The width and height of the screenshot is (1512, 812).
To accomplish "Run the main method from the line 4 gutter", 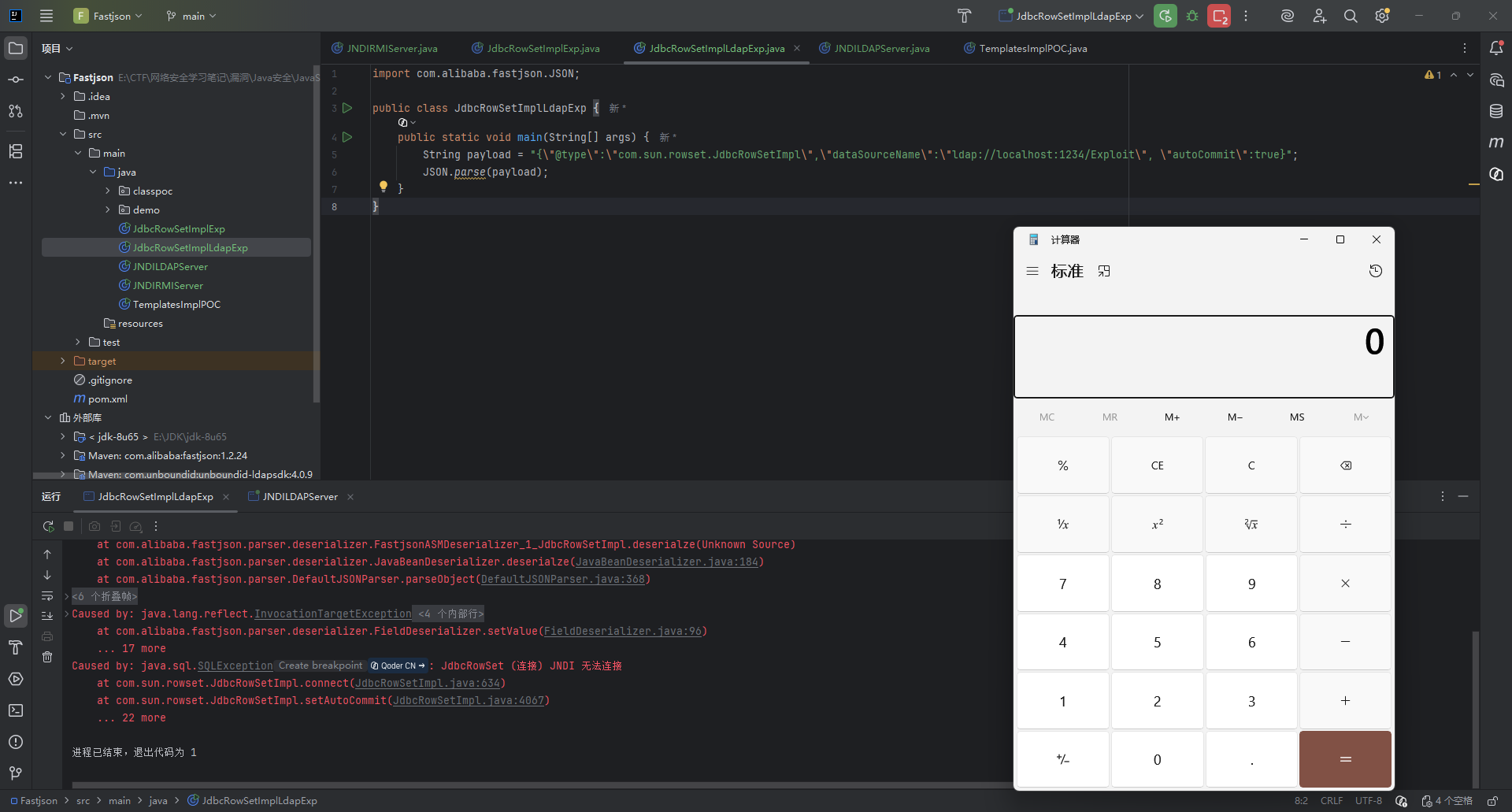I will (347, 137).
